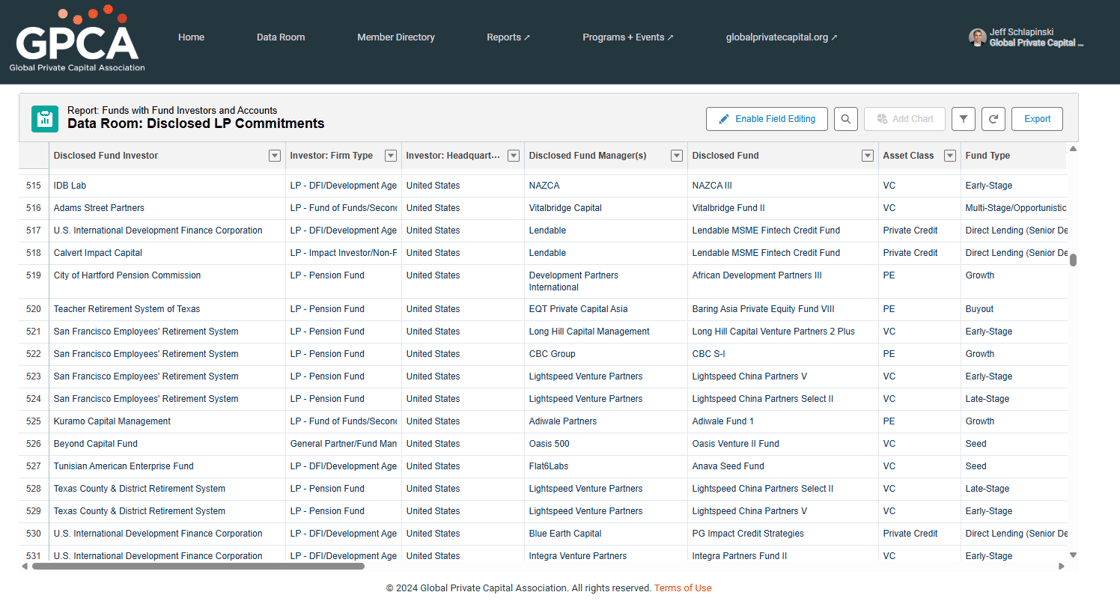Open Asset Class column dropdown
This screenshot has height=601, width=1120.
(x=950, y=156)
